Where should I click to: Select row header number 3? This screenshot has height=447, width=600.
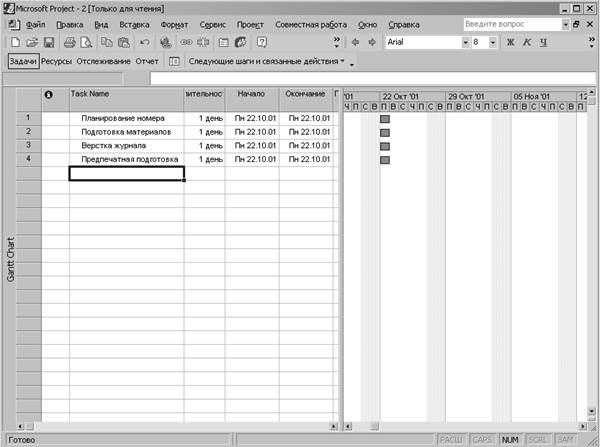[29, 145]
